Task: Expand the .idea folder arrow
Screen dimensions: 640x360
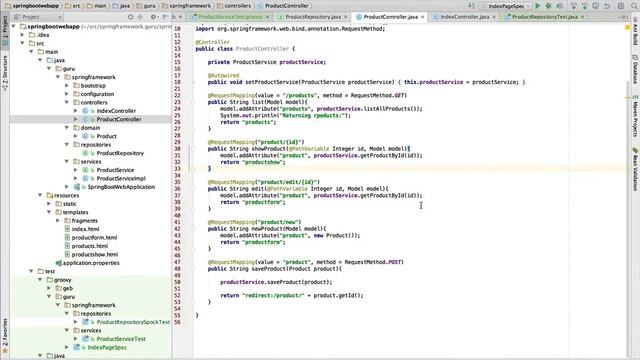Action: [x=22, y=35]
